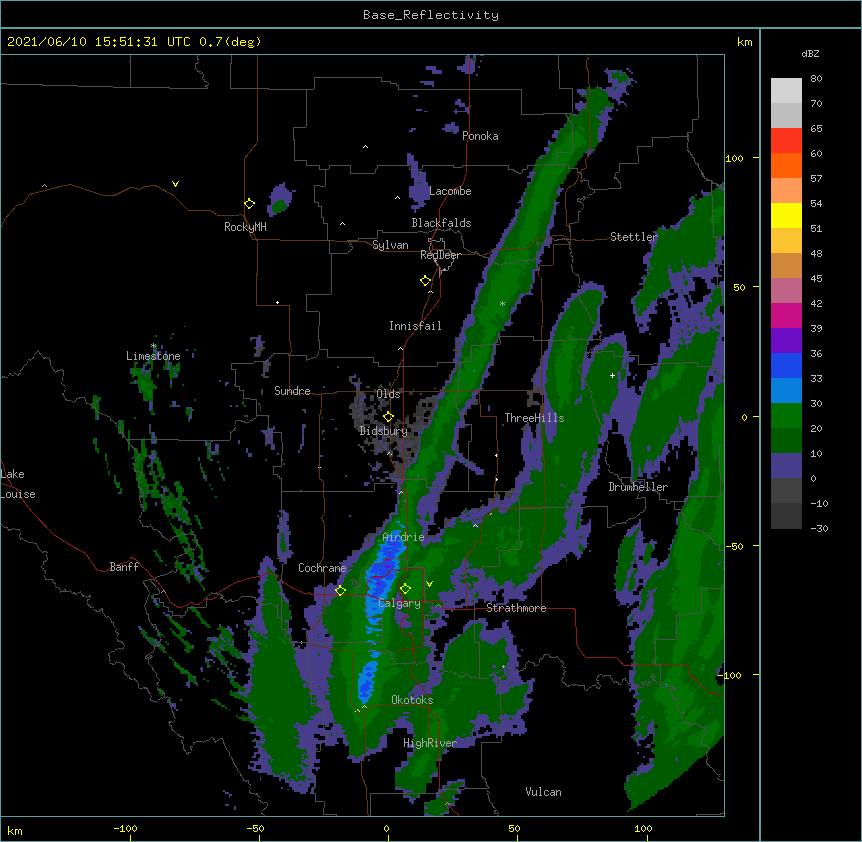862x842 pixels.
Task: Pick the slate-violet swatch between 10 and 0
Action: [x=786, y=466]
